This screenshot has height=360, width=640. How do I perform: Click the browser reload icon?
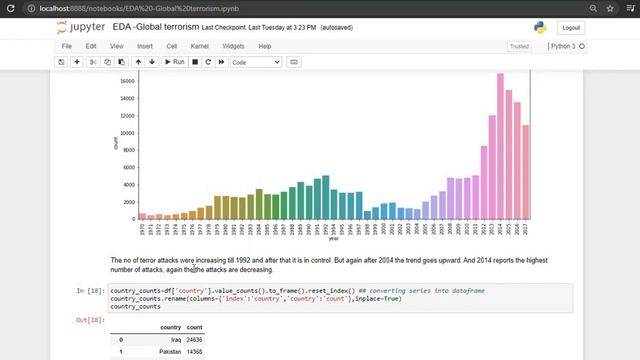(x=11, y=8)
